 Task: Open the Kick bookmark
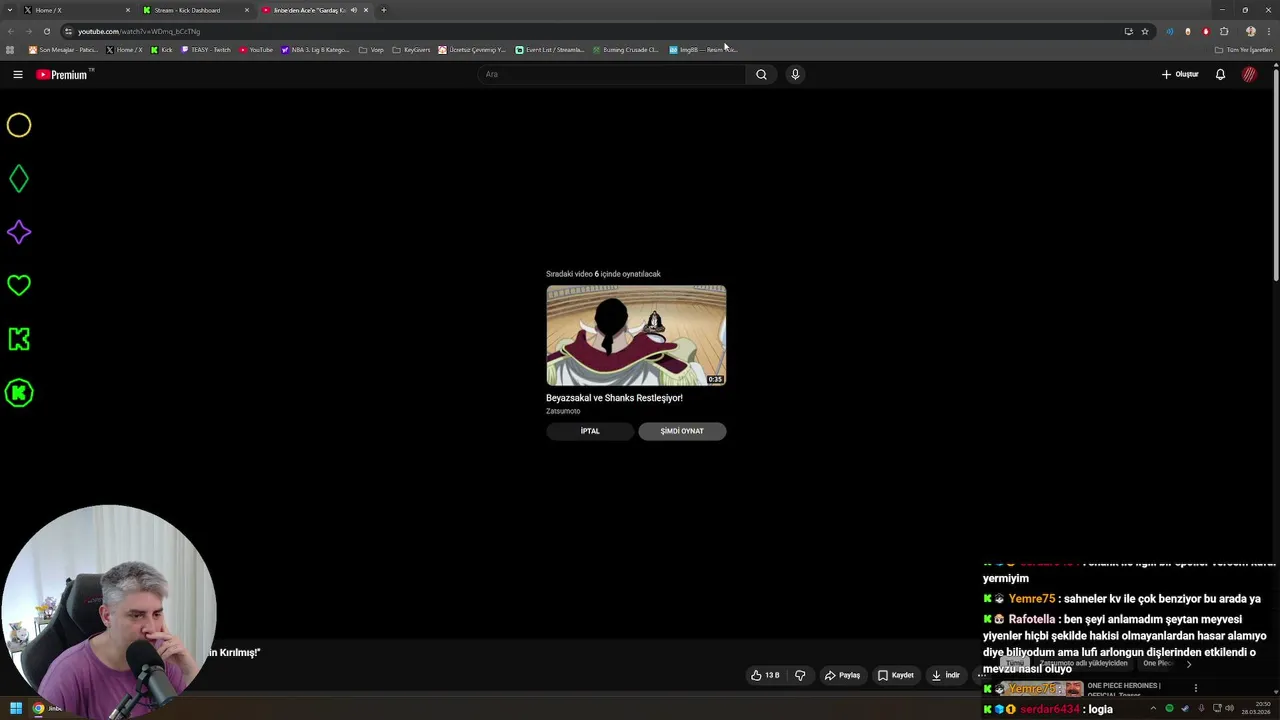tap(161, 49)
